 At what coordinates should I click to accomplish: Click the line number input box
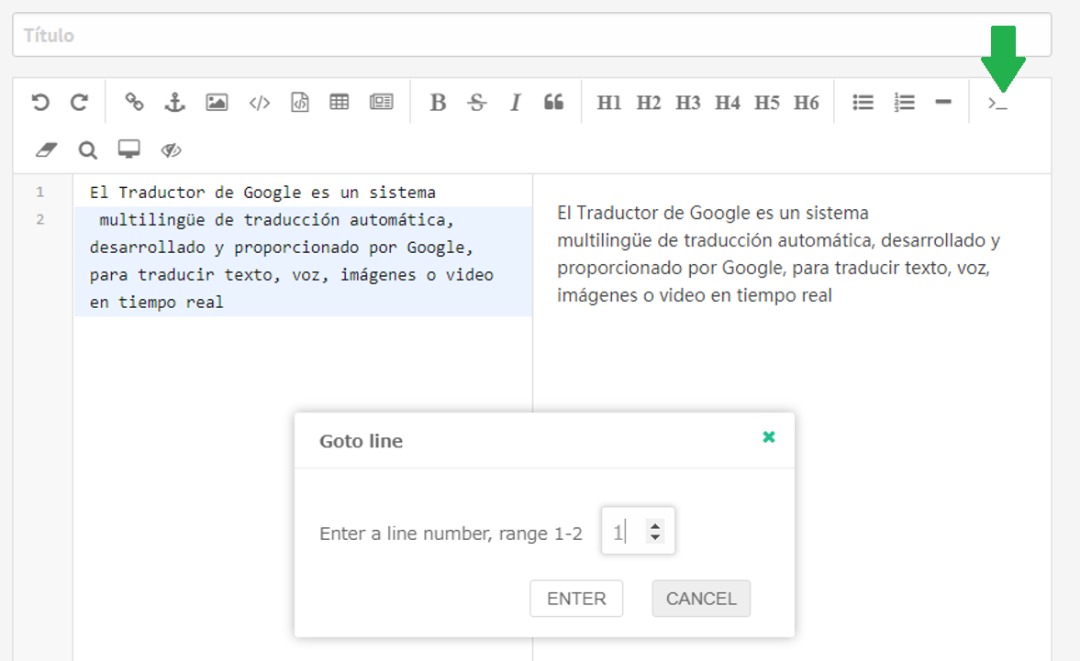[x=638, y=531]
